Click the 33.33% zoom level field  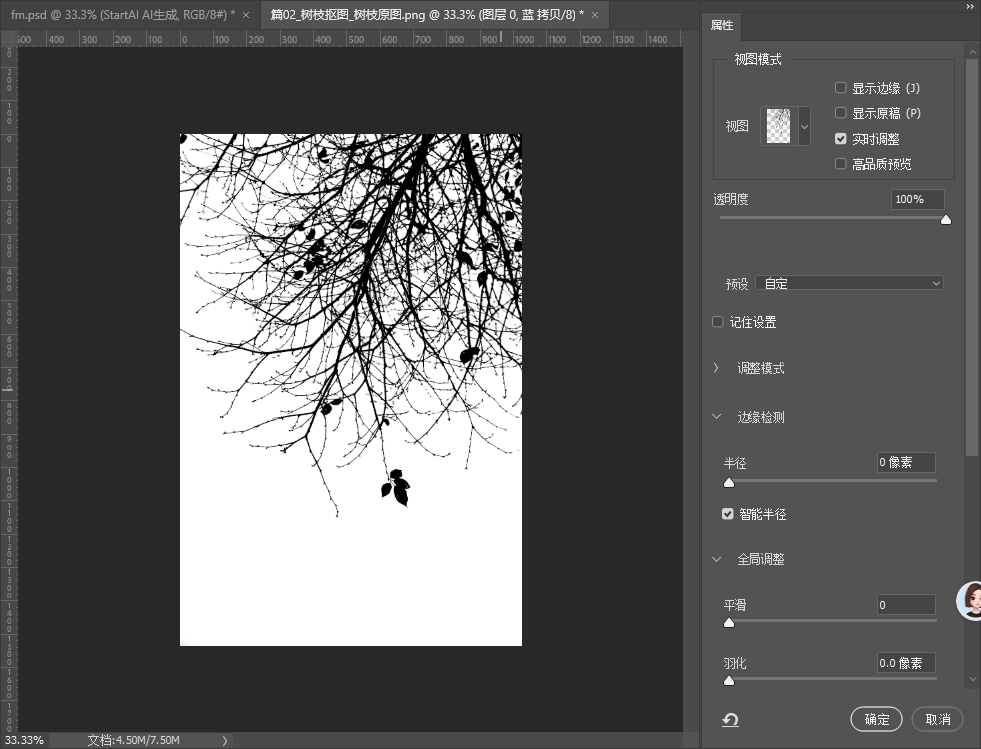click(24, 740)
